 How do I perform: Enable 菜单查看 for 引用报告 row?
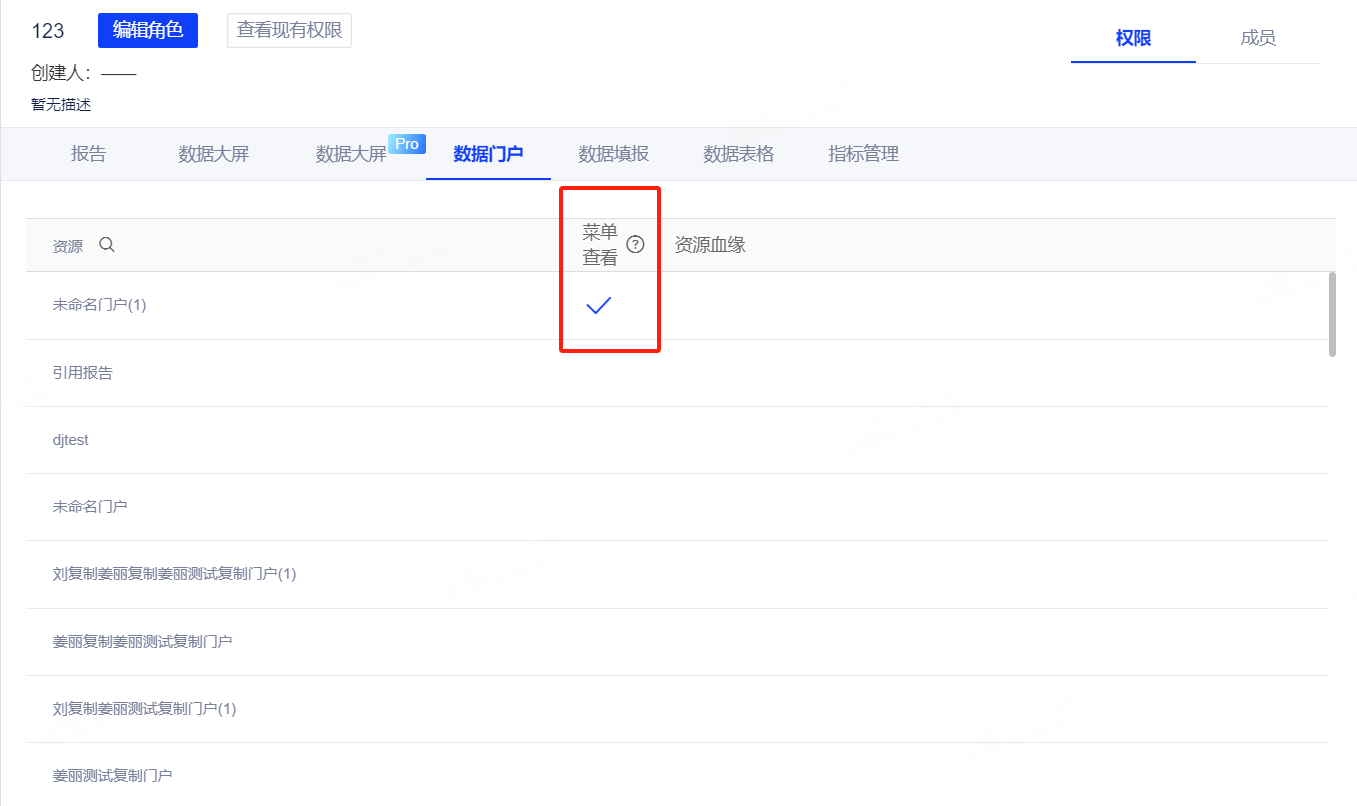tap(598, 373)
